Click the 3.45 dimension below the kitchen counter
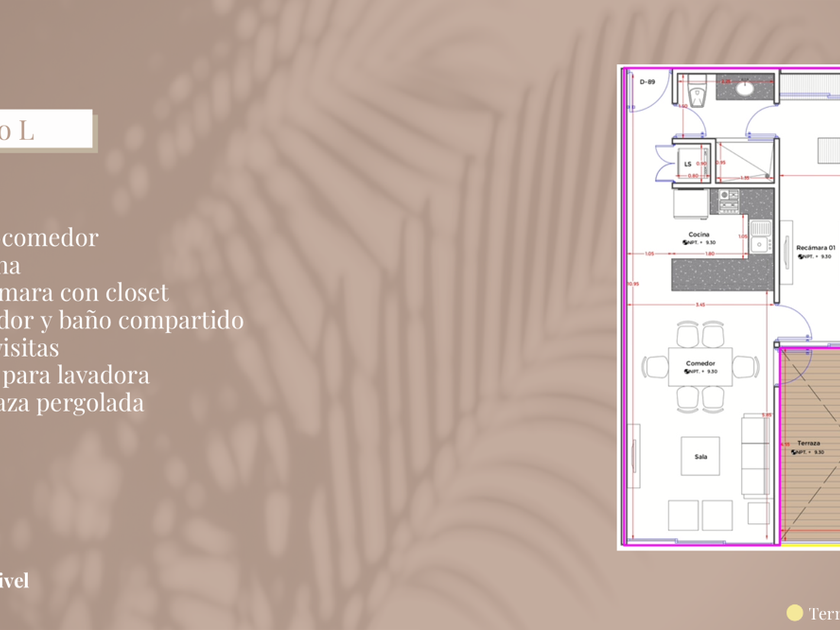 [x=700, y=305]
